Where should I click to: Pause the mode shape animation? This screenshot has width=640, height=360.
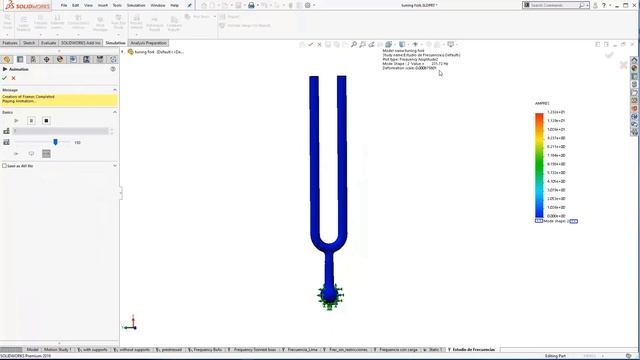[x=31, y=121]
